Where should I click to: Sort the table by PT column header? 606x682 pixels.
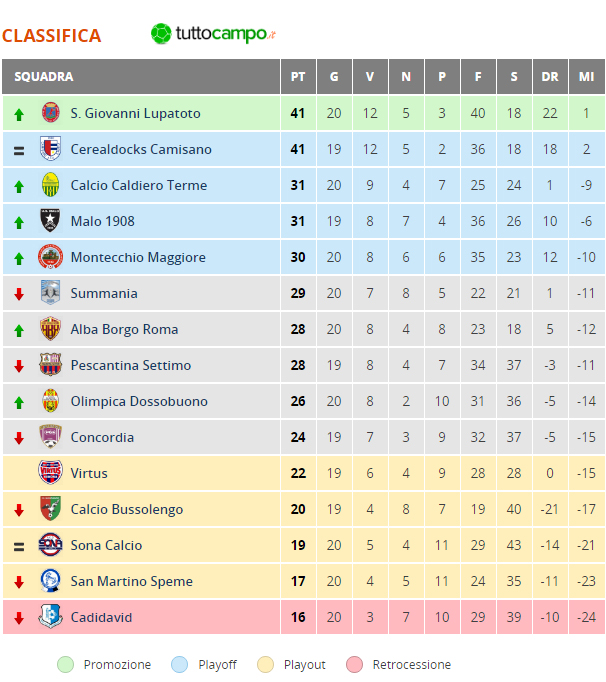[x=298, y=77]
